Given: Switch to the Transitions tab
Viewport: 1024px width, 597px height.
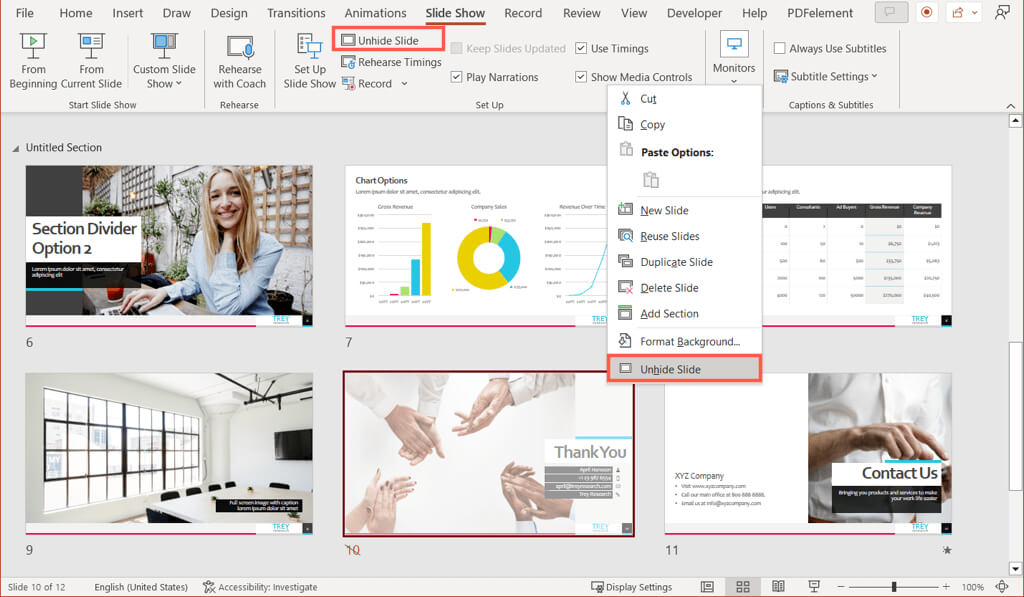Looking at the screenshot, I should (296, 13).
